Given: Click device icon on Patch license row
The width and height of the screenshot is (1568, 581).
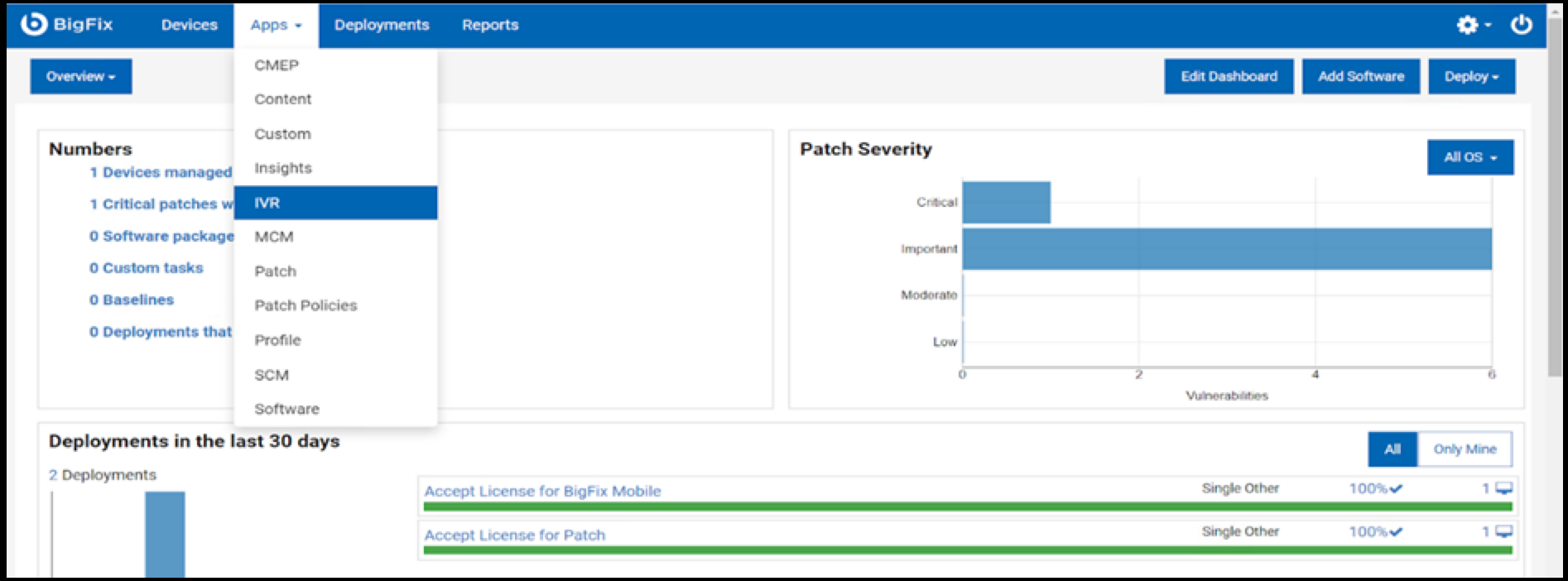Looking at the screenshot, I should (1504, 531).
